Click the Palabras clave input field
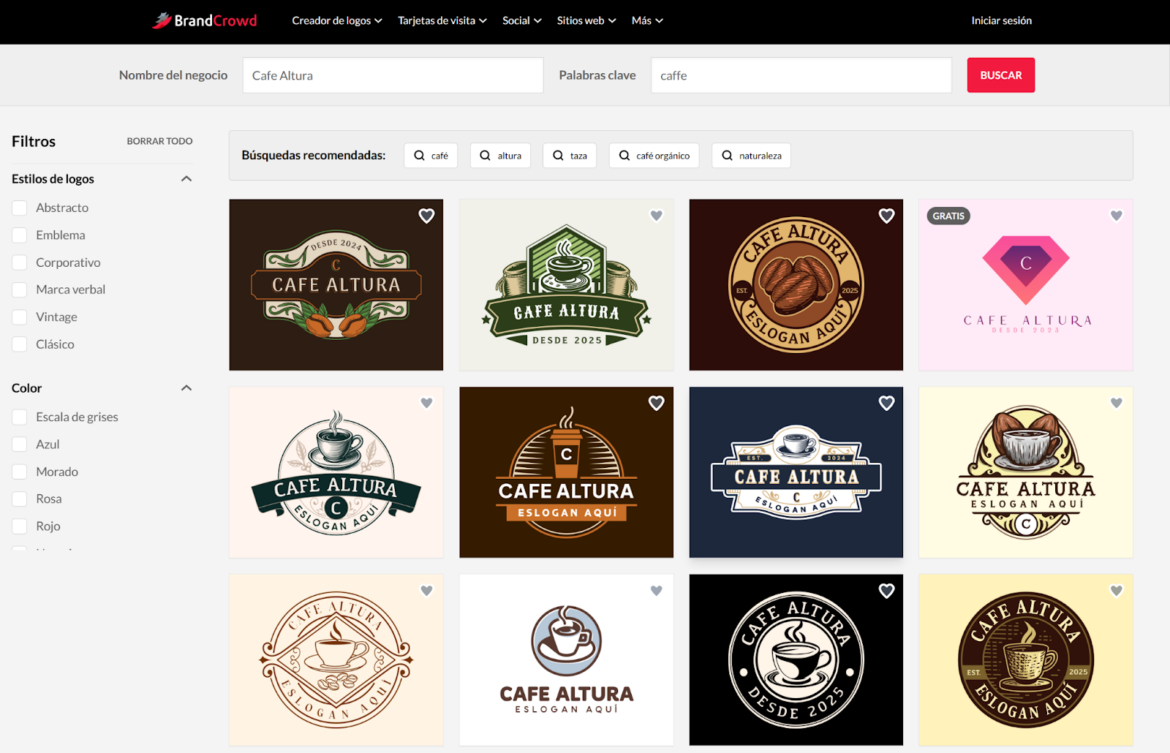Screen dimensions: 1170x753 click(x=800, y=74)
